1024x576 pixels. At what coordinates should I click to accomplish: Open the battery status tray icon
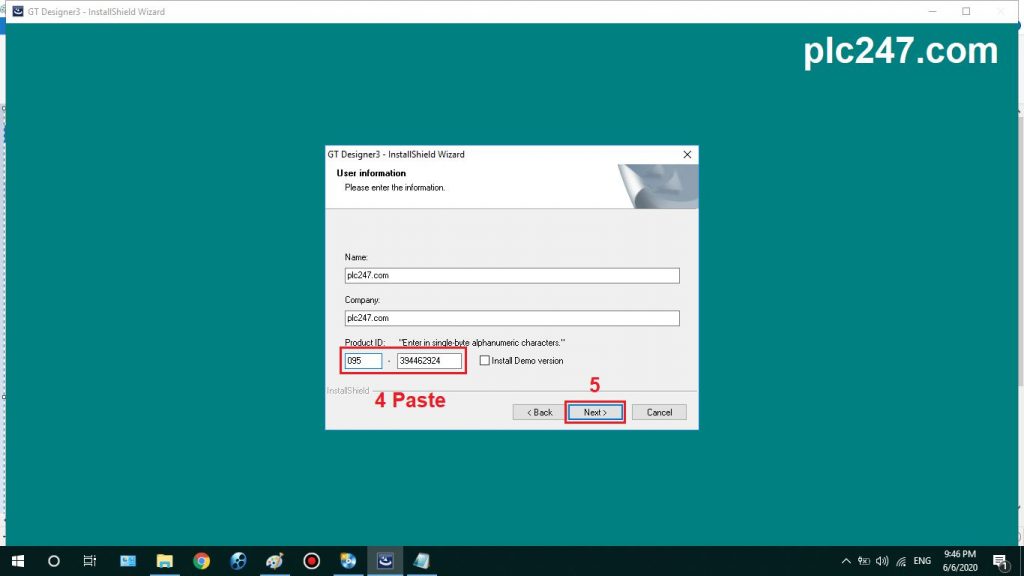[x=863, y=561]
